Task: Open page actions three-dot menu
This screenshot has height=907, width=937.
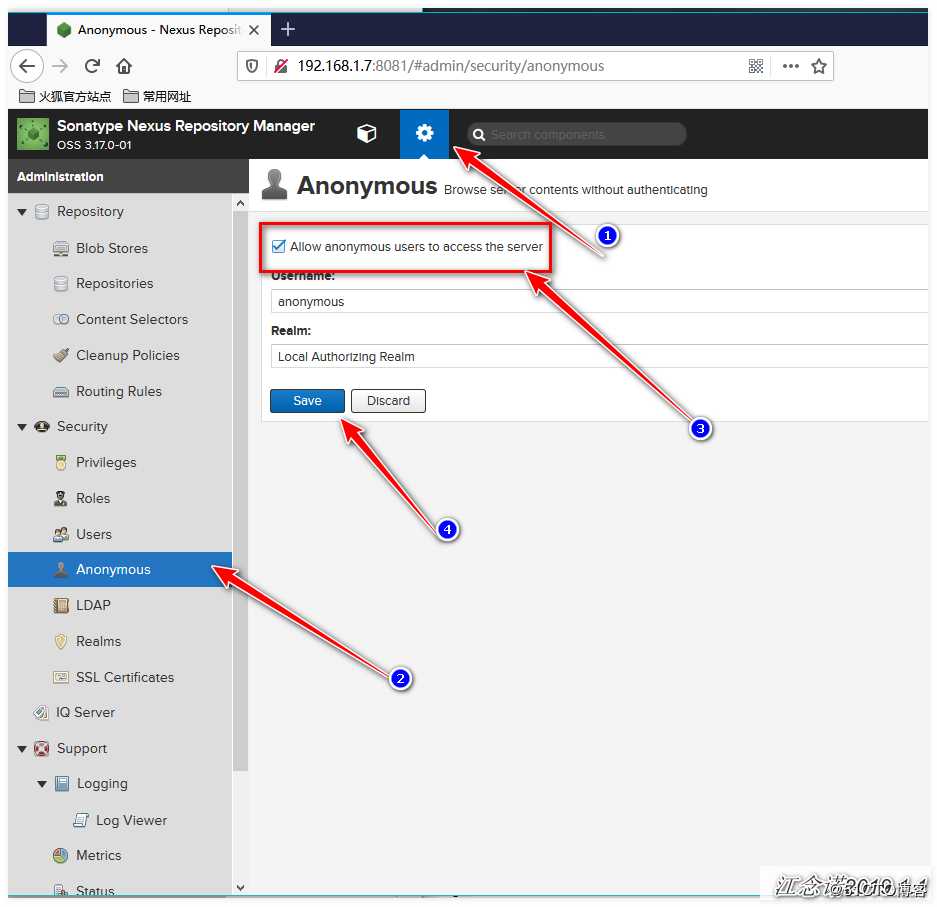Action: [x=790, y=66]
